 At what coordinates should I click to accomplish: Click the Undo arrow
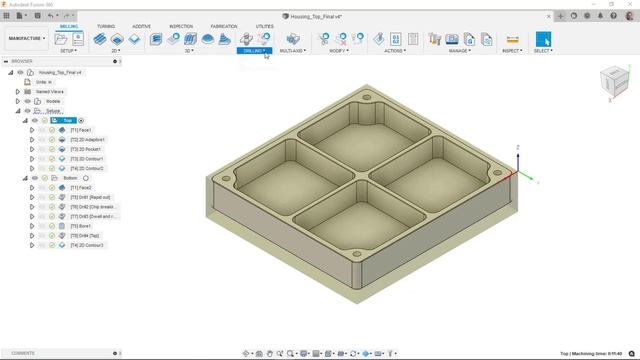(51, 16)
